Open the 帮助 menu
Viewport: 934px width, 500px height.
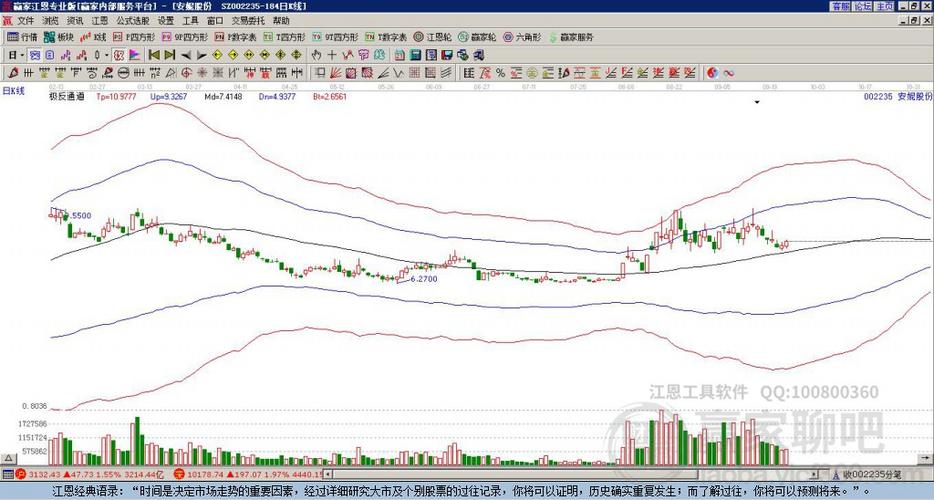pyautogui.click(x=281, y=21)
